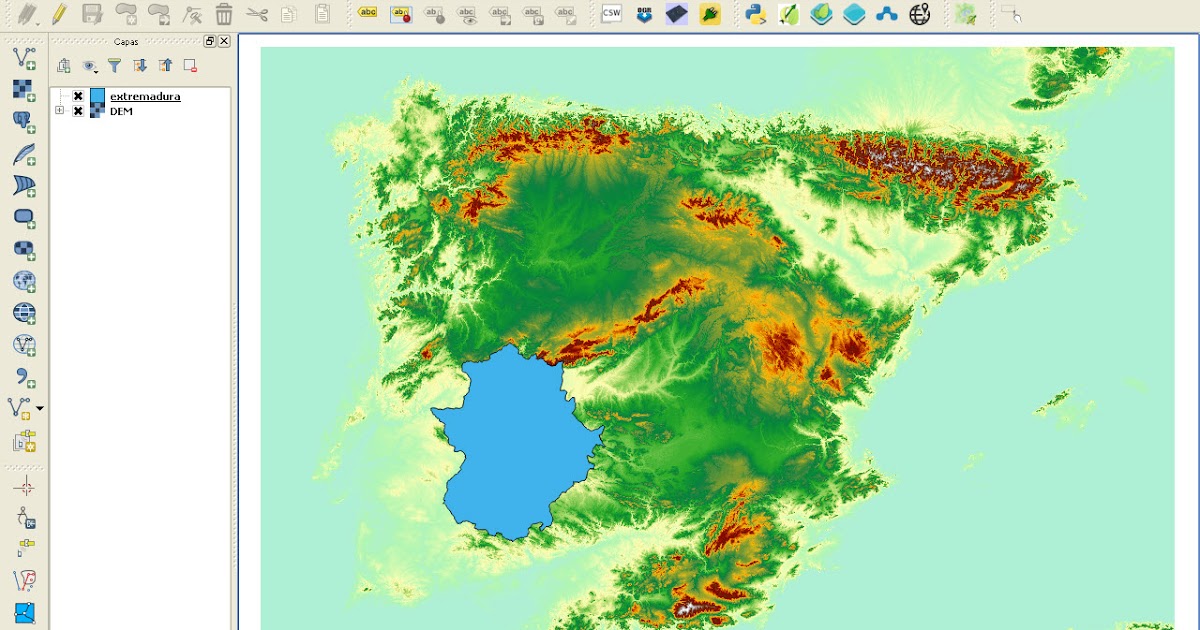This screenshot has width=1200, height=630.
Task: Toggle layer labeling with the yellow abc icon
Action: click(x=365, y=14)
